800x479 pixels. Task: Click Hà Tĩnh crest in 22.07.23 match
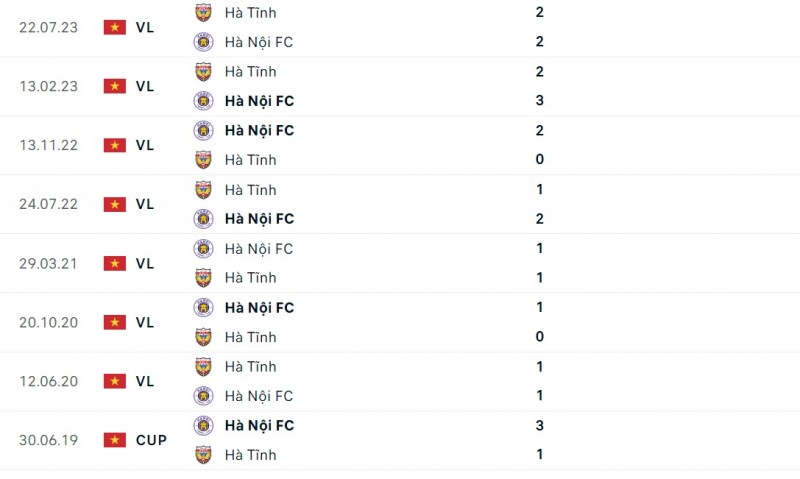(x=203, y=13)
